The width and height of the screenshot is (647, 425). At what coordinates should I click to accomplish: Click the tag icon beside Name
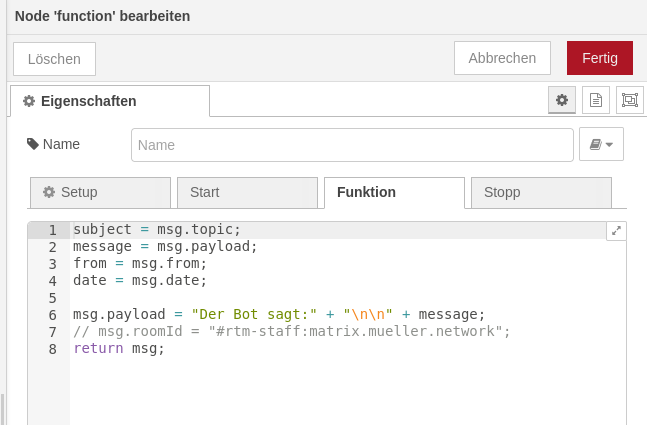pos(32,144)
